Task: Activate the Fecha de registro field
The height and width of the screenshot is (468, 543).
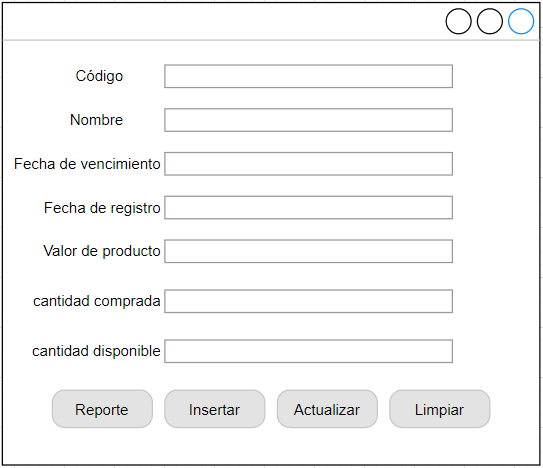Action: pos(308,207)
